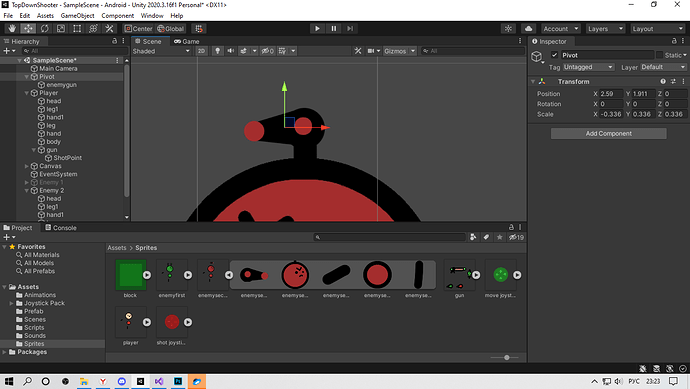
Task: Open the Cloud services icon
Action: (x=529, y=29)
